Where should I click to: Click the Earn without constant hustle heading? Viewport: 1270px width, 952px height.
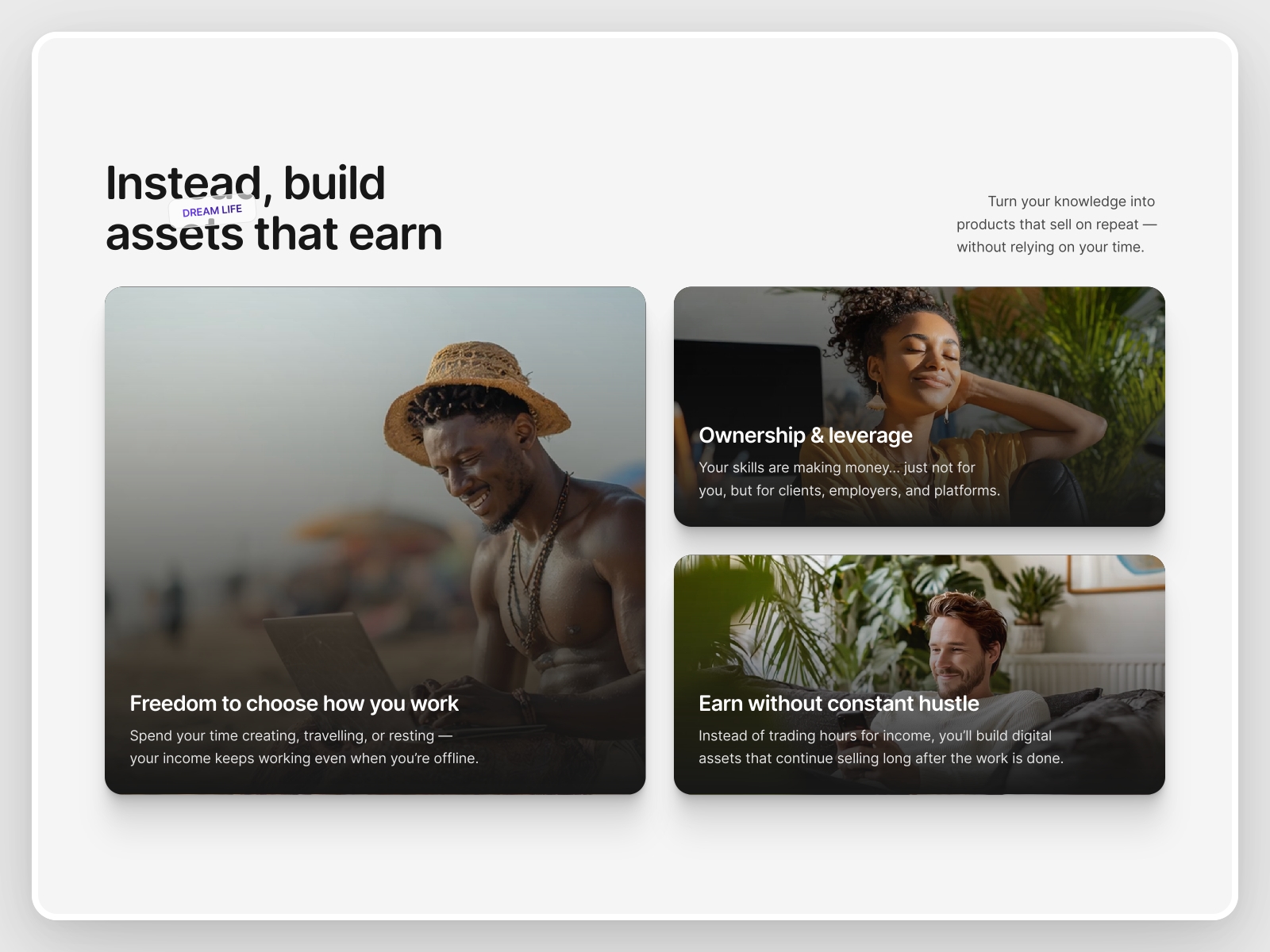click(838, 703)
